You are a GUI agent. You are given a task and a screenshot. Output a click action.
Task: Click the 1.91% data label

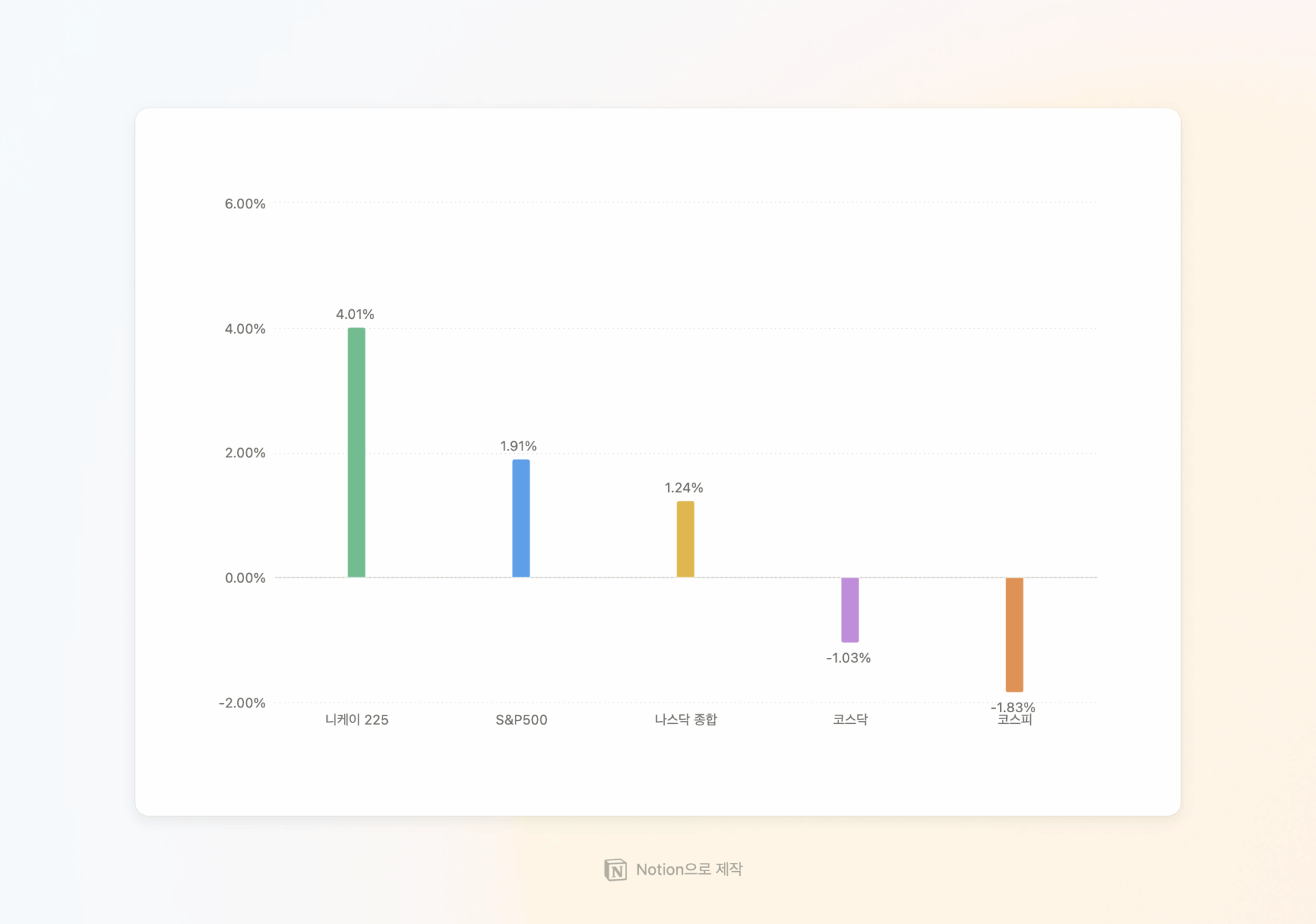(518, 446)
